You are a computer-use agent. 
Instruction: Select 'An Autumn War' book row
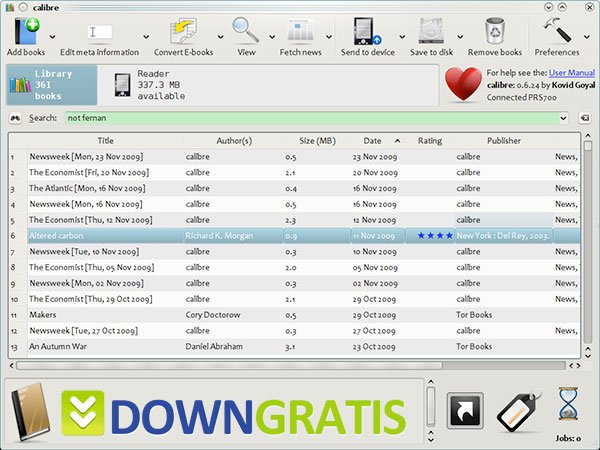click(x=304, y=346)
